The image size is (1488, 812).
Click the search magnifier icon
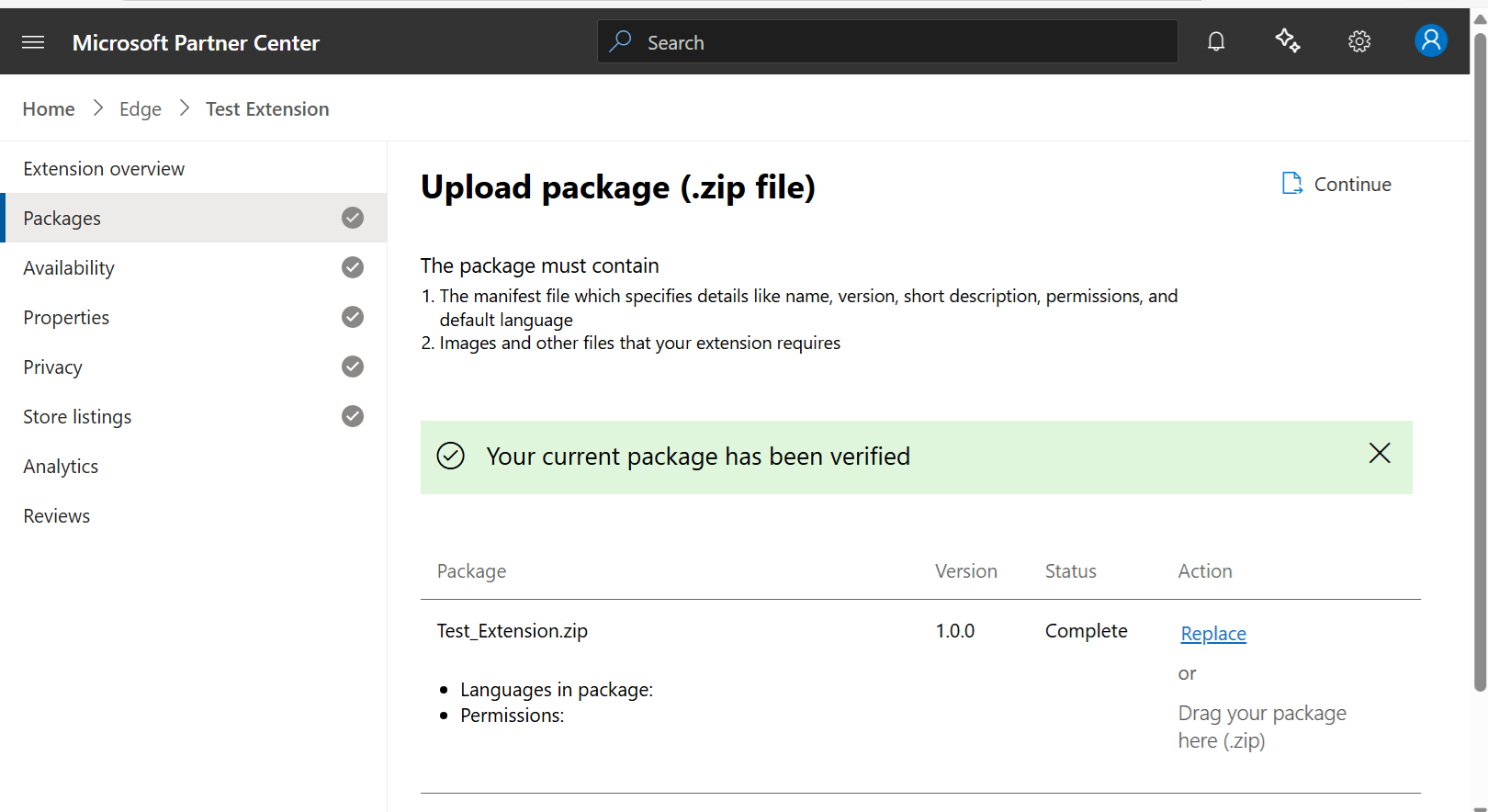click(621, 41)
